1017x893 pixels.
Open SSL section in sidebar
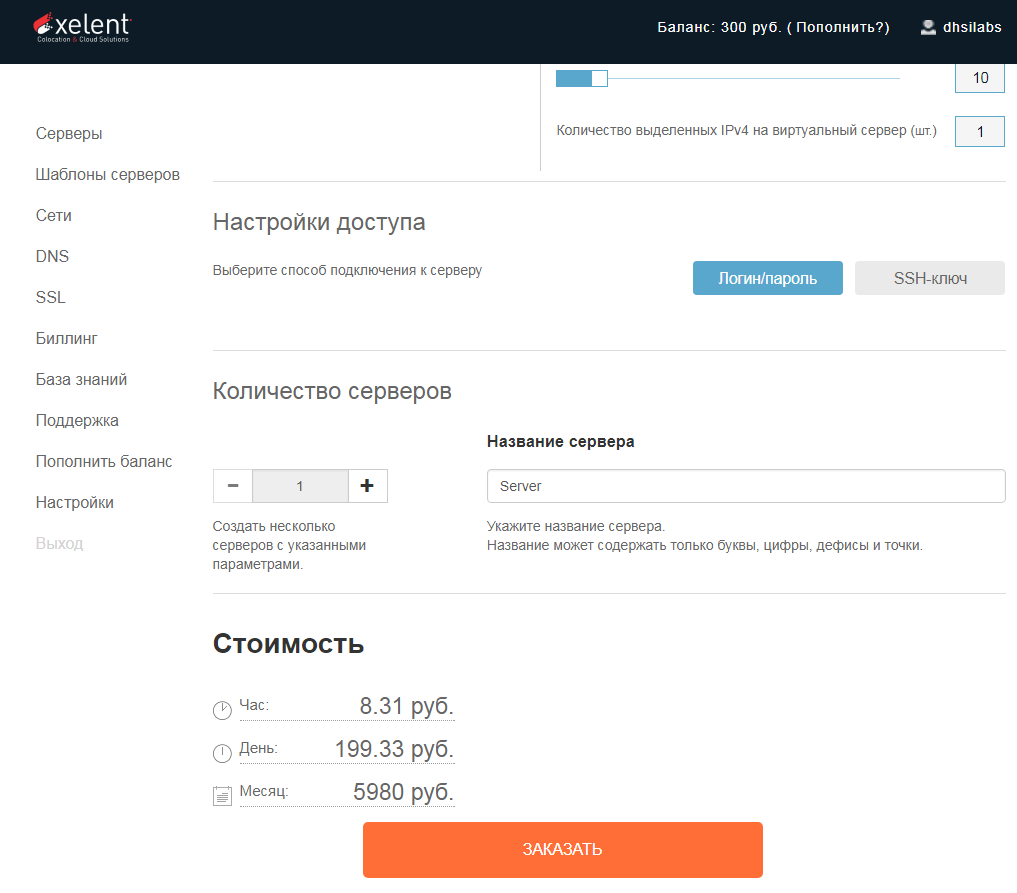(51, 297)
